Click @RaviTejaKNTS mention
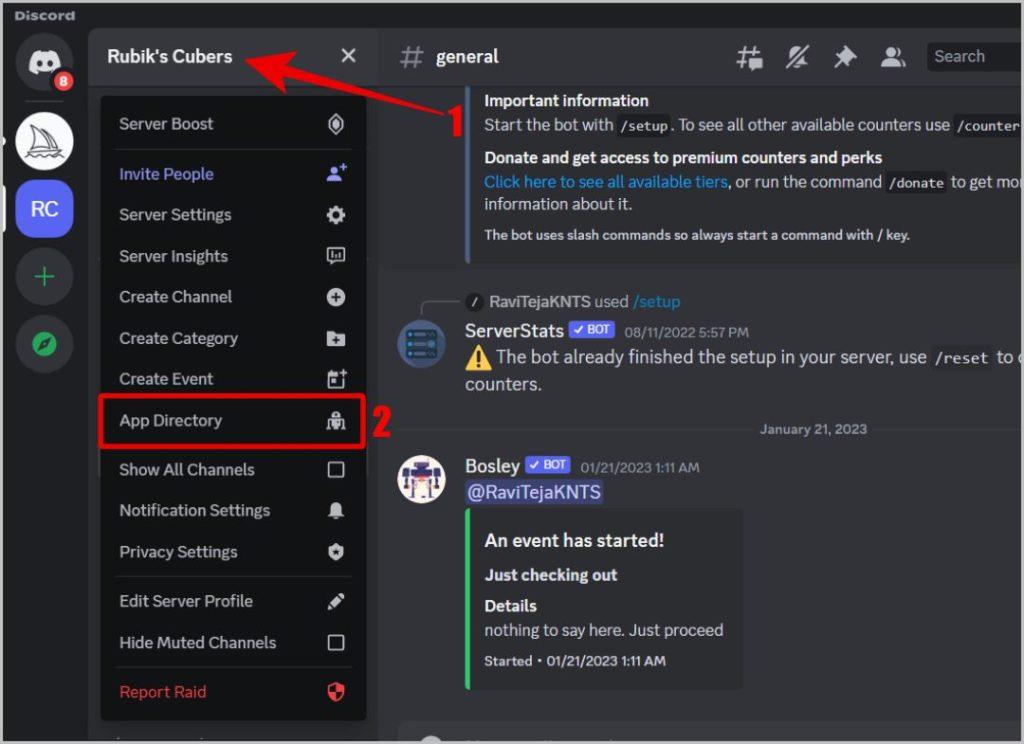The height and width of the screenshot is (744, 1024). click(534, 492)
